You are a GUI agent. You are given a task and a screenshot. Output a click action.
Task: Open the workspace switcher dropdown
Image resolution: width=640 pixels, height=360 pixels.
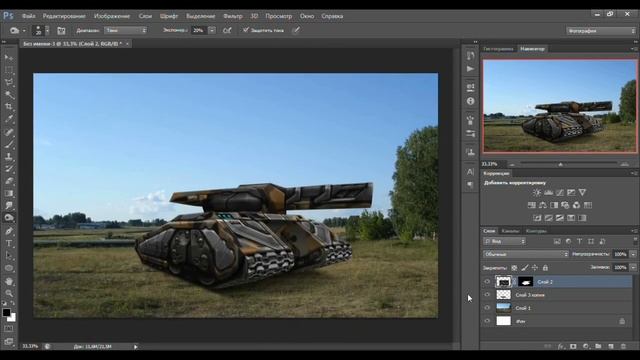click(x=601, y=31)
